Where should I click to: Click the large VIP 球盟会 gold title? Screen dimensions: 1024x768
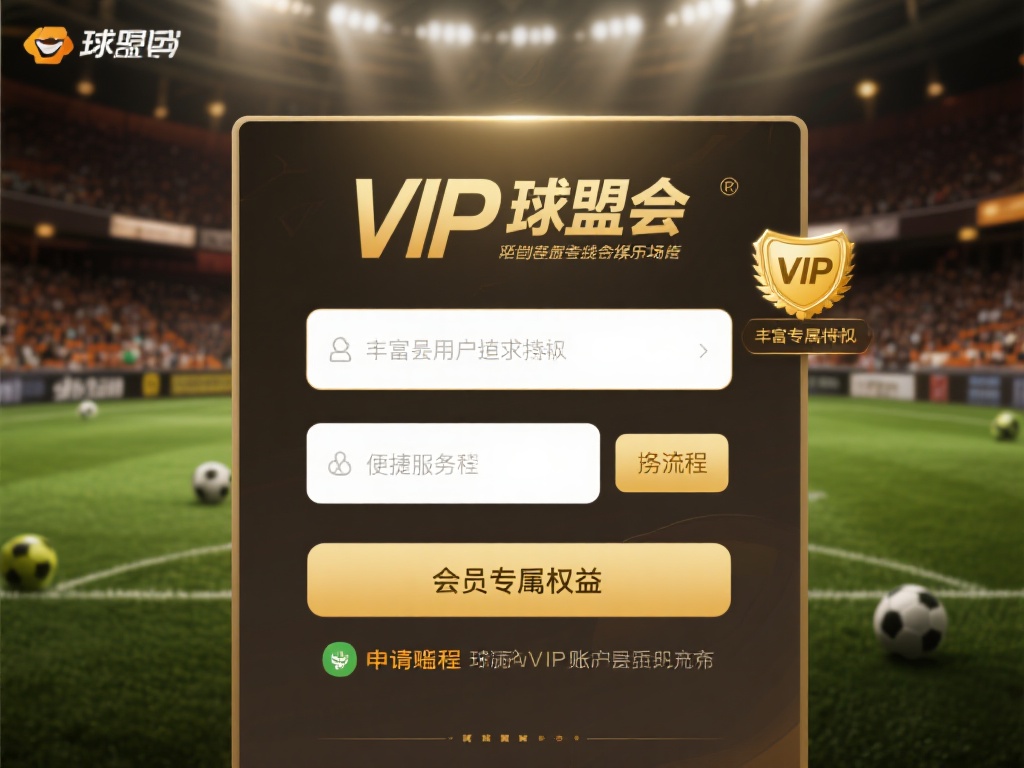pos(522,216)
